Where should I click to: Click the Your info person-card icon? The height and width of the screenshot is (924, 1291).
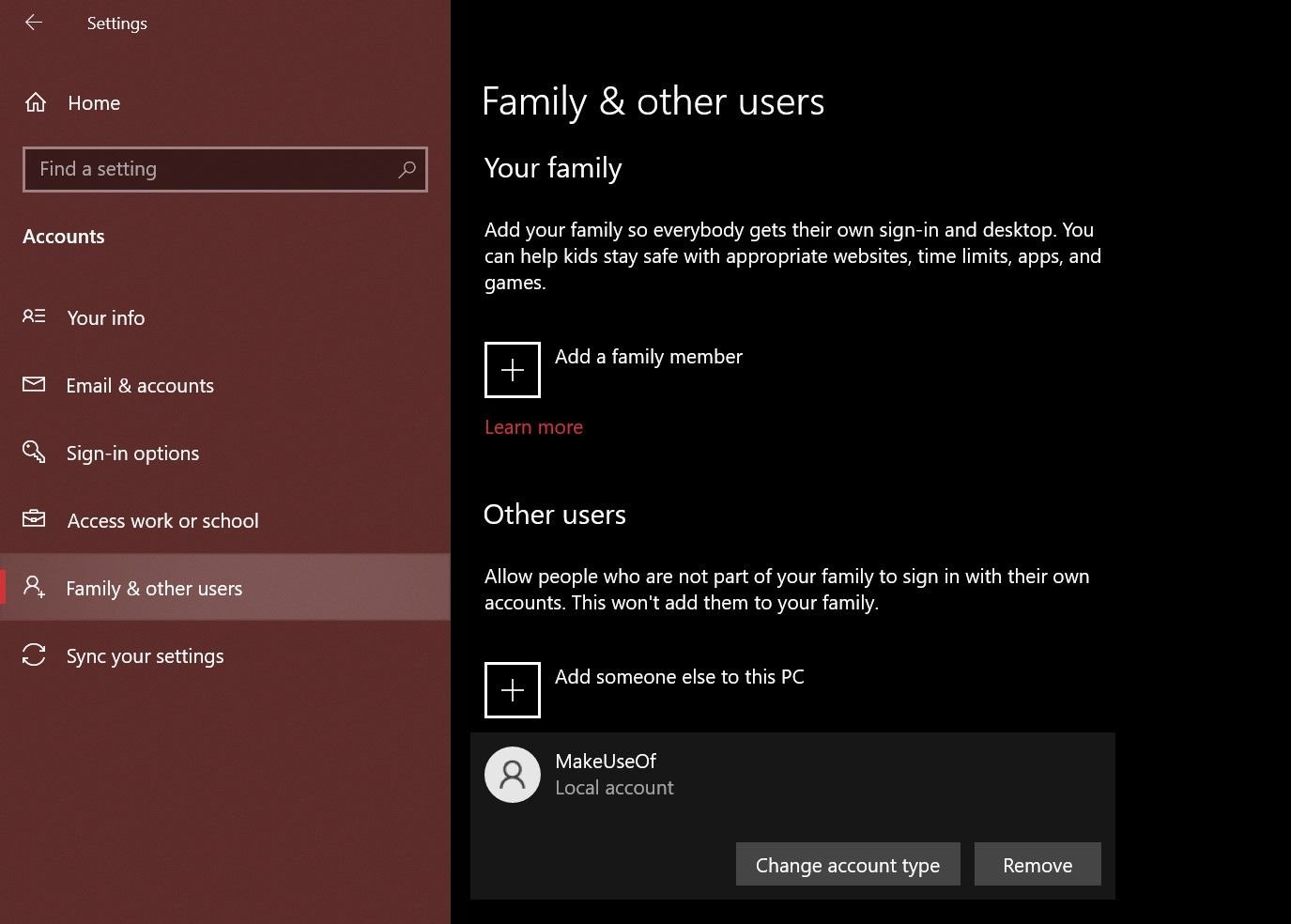tap(34, 317)
